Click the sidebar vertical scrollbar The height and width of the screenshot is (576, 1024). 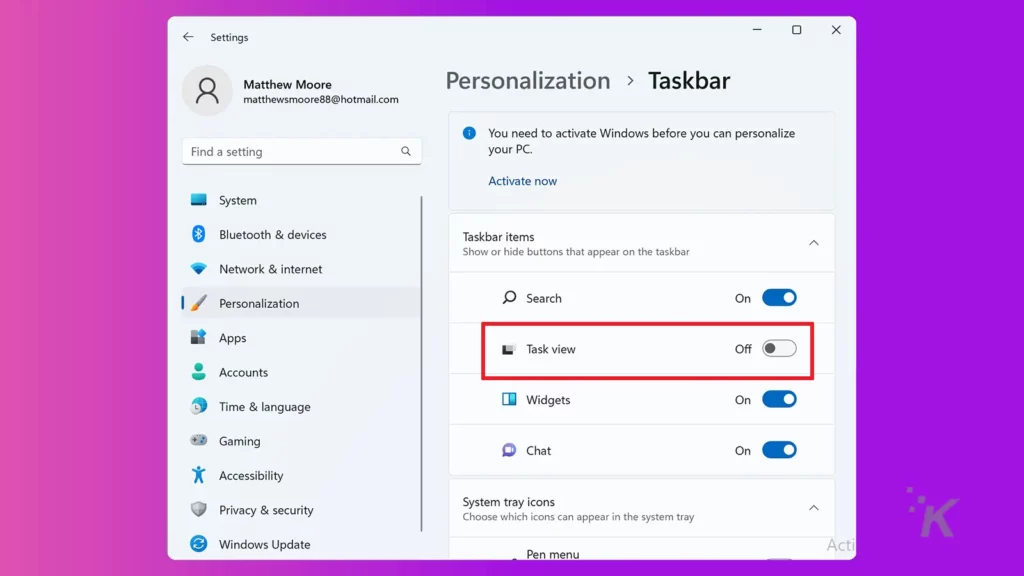click(x=421, y=364)
